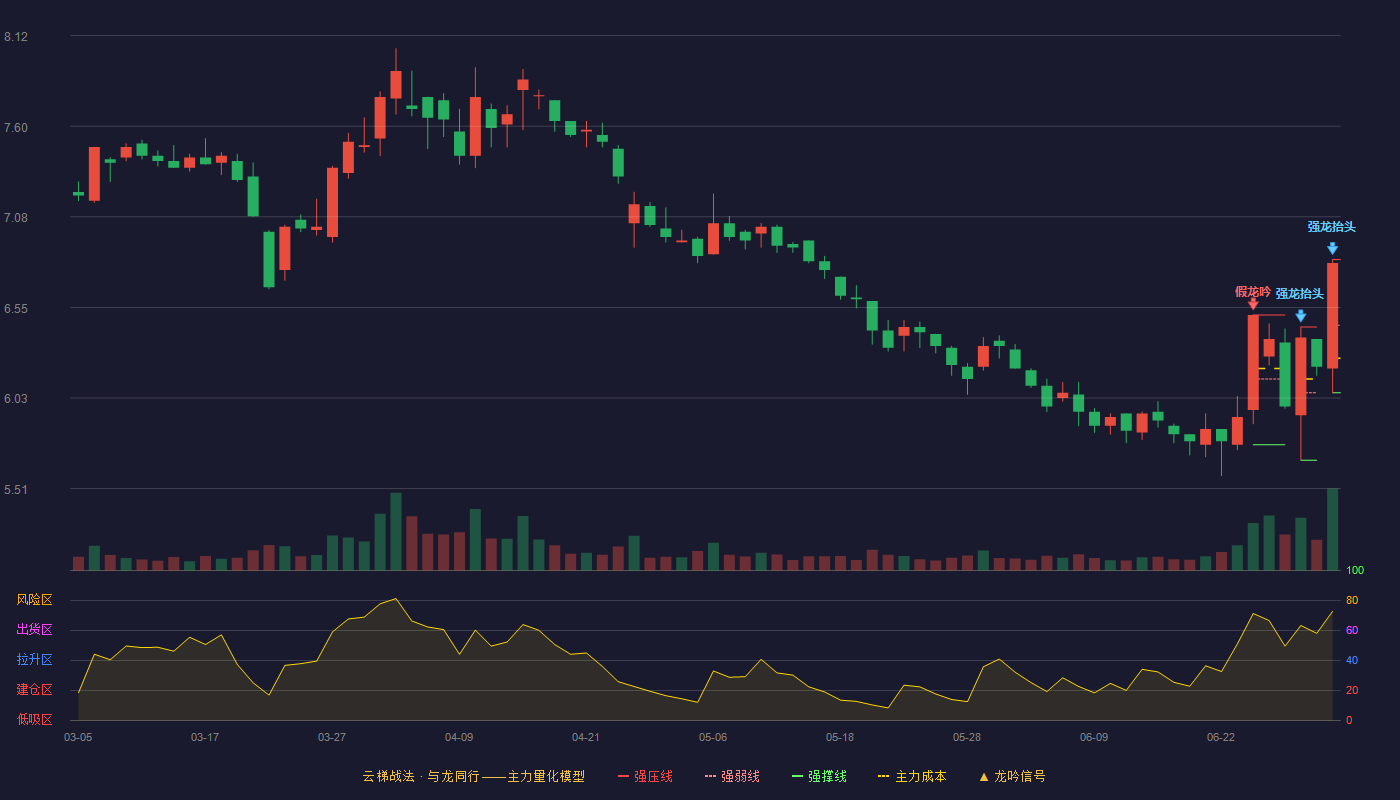
Task: Click the 6.55 price axis label
Action: (16, 309)
